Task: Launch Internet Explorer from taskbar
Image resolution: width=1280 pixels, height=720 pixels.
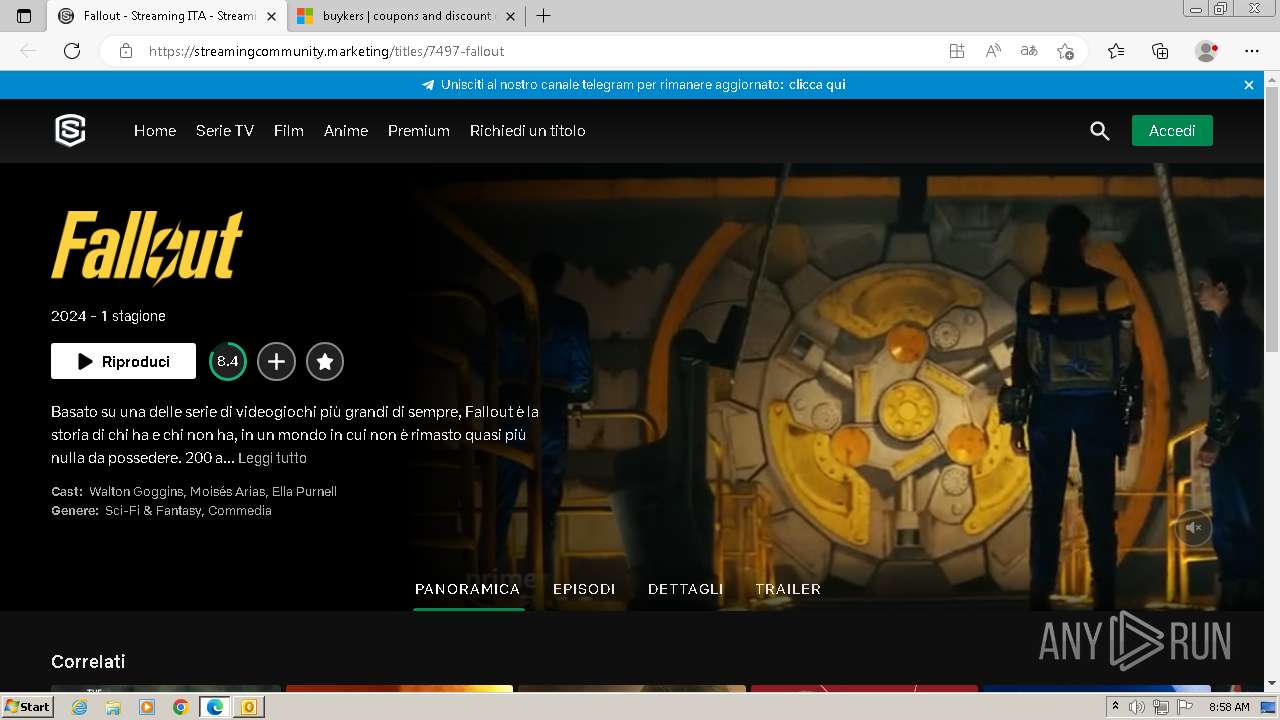Action: (80, 707)
